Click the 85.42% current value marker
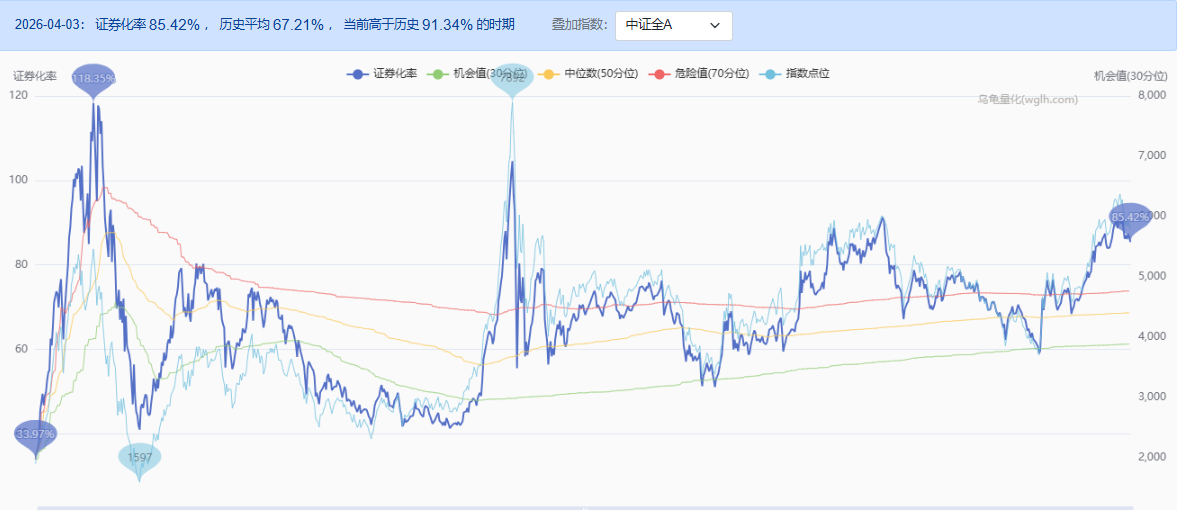The image size is (1177, 510). click(1130, 217)
